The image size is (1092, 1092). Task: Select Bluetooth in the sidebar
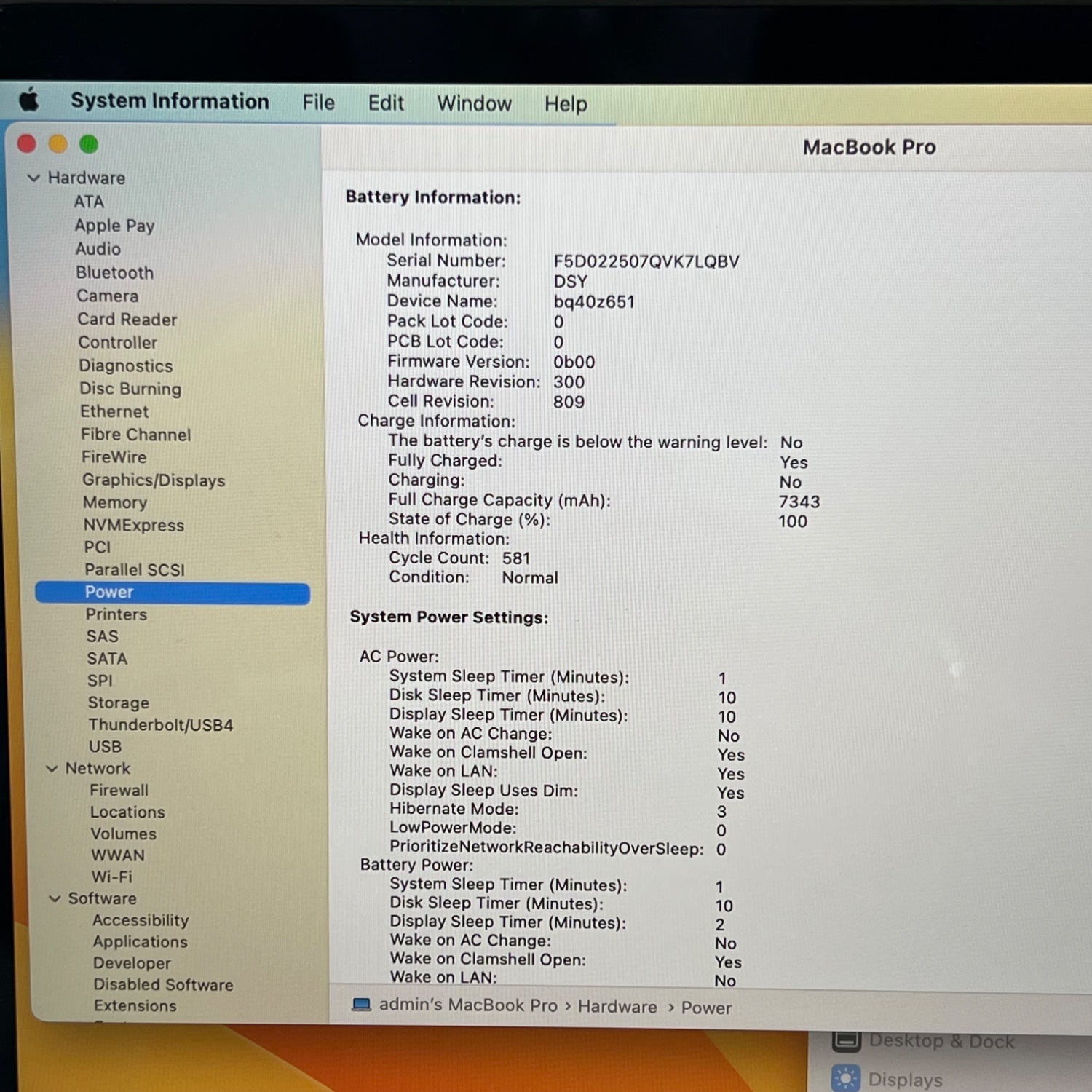pos(114,272)
